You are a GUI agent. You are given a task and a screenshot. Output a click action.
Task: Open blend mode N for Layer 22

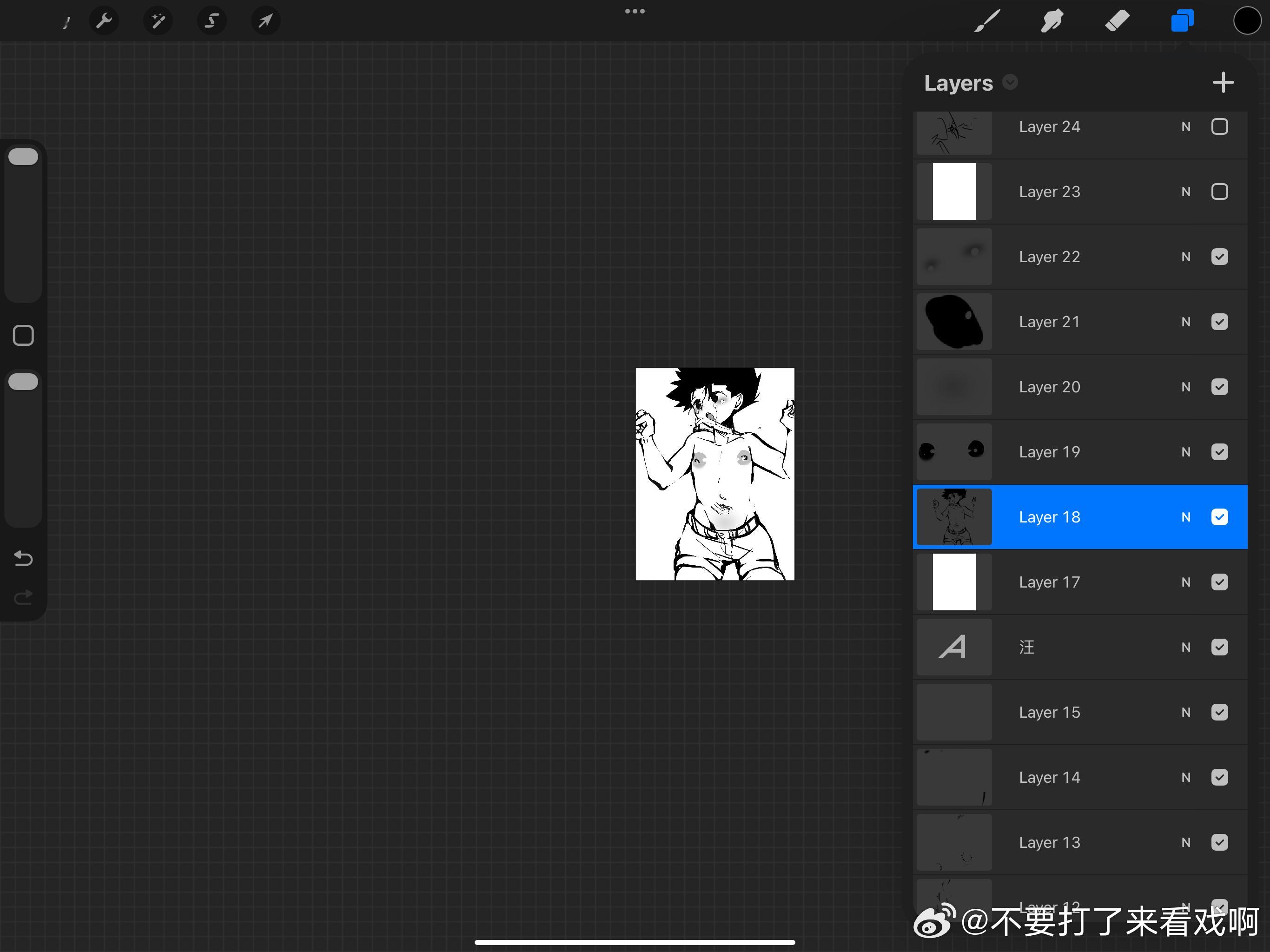pyautogui.click(x=1185, y=257)
